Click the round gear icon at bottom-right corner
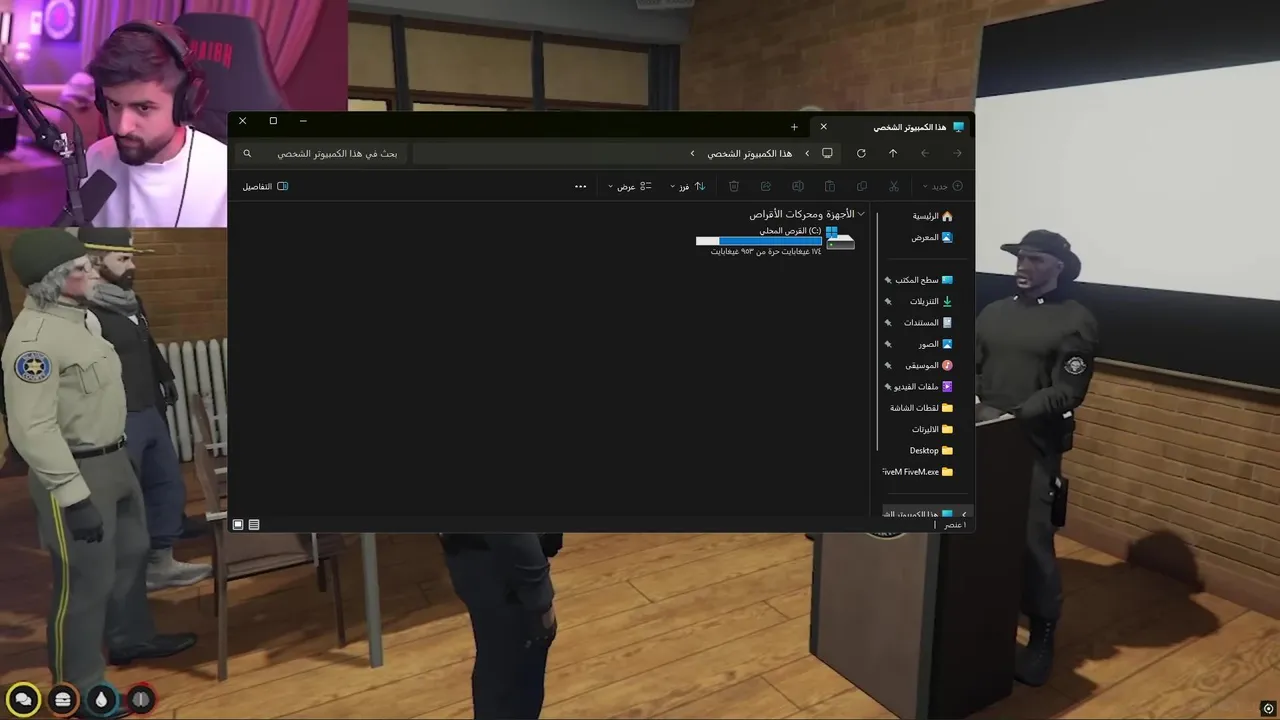The width and height of the screenshot is (1280, 720). tap(1269, 709)
